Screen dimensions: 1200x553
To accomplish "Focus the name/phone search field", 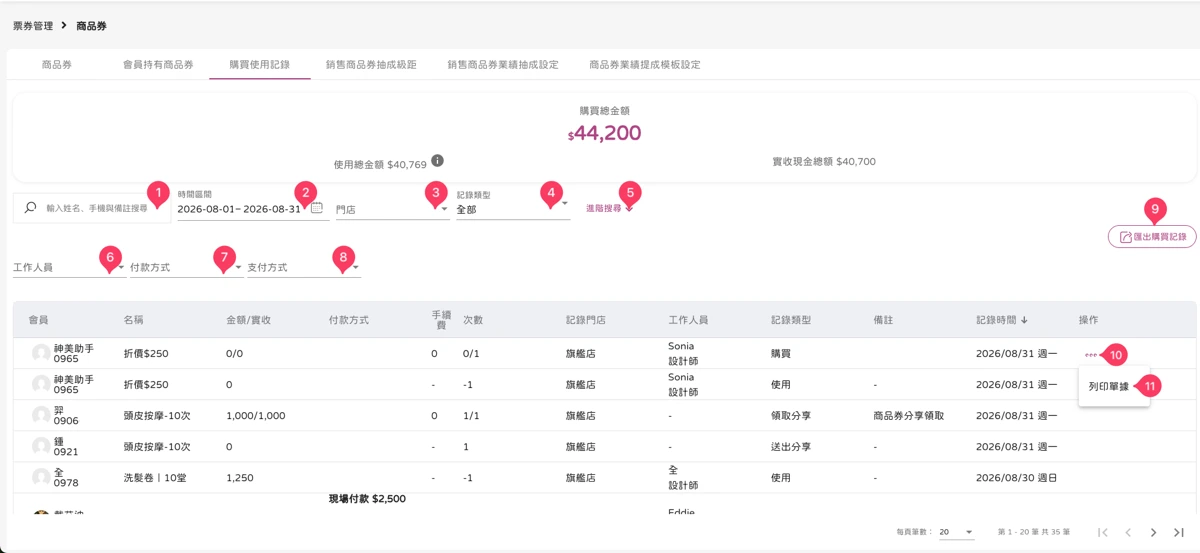I will pos(96,208).
